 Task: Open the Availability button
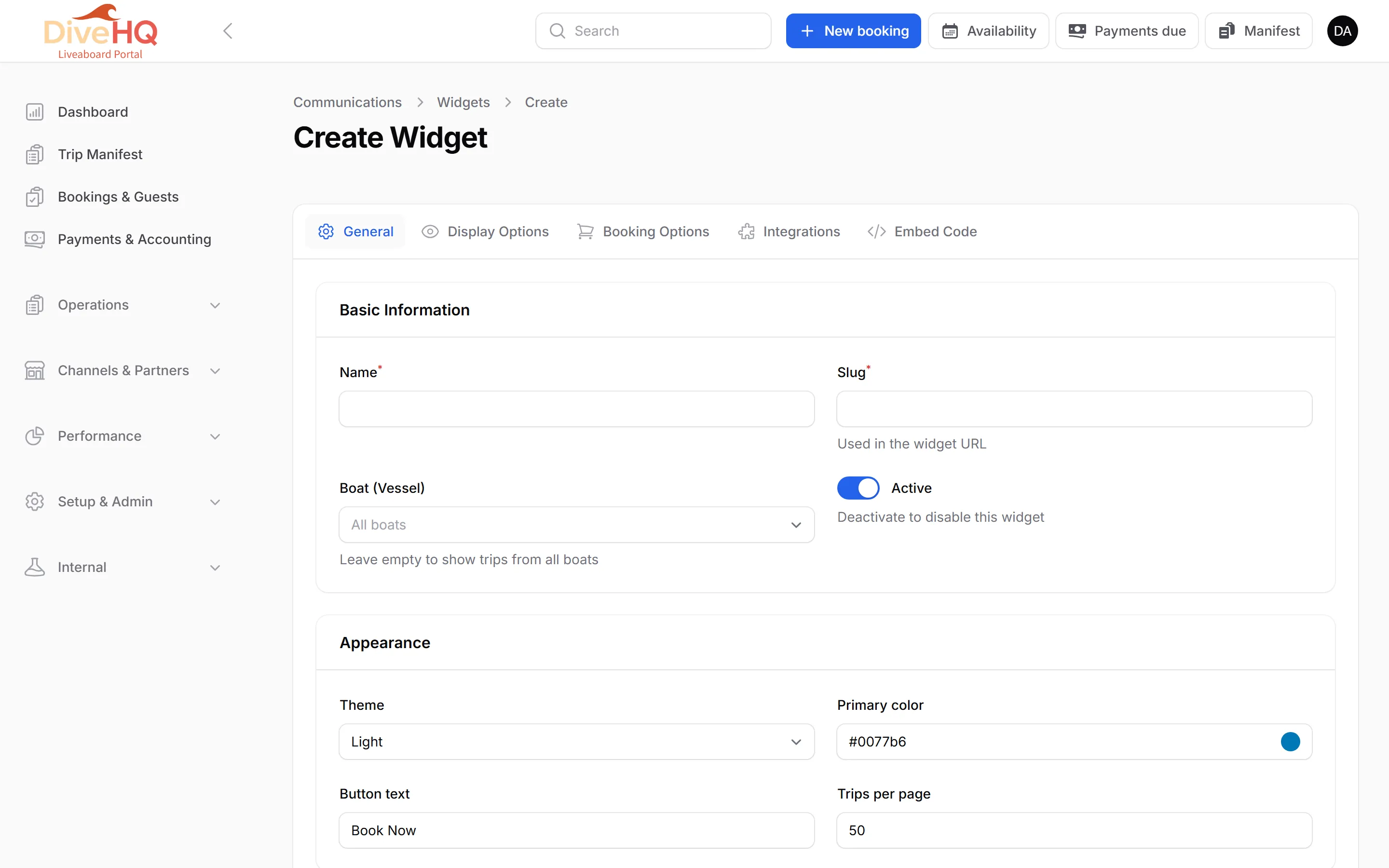point(988,31)
